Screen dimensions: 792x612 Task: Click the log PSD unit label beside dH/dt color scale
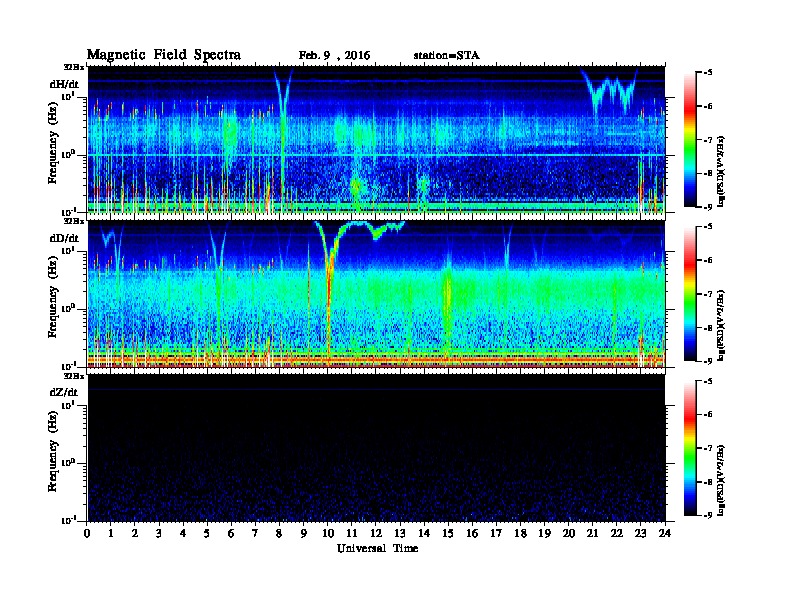(721, 172)
